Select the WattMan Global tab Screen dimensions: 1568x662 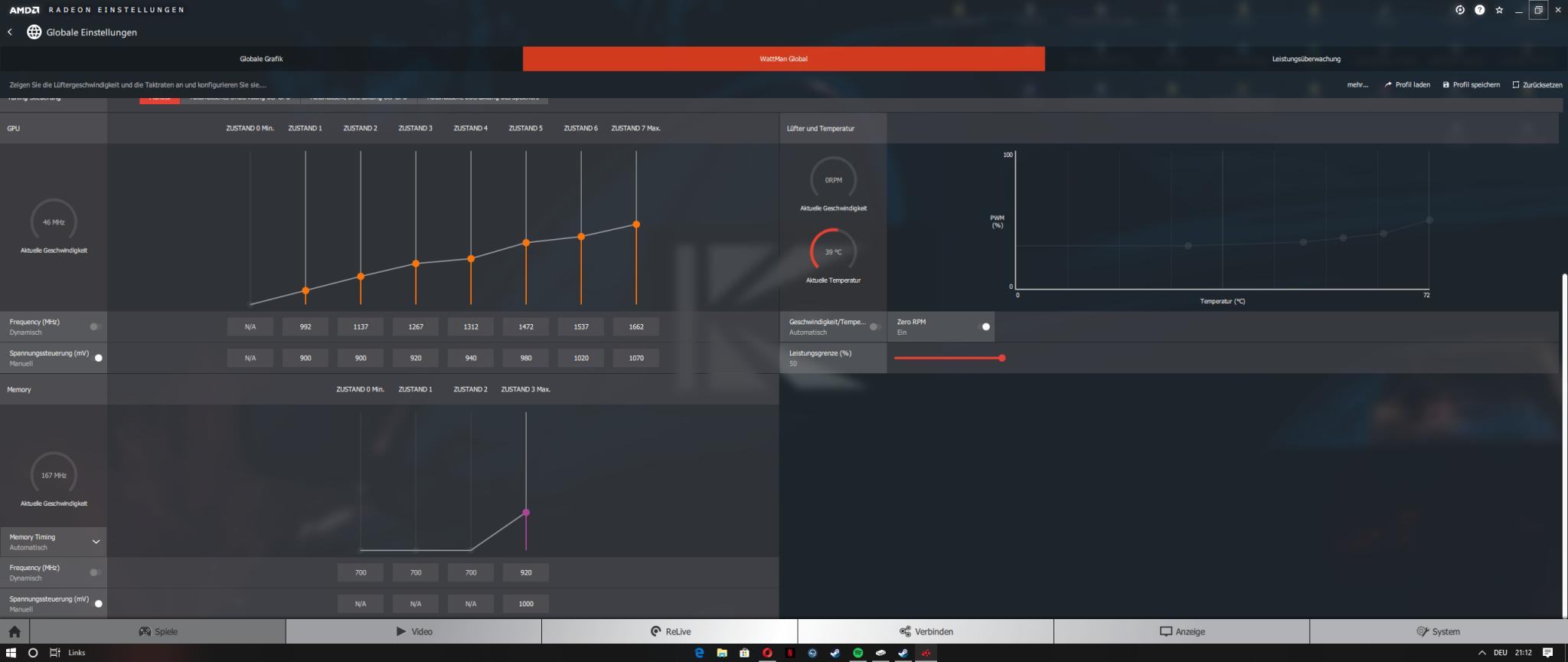783,59
